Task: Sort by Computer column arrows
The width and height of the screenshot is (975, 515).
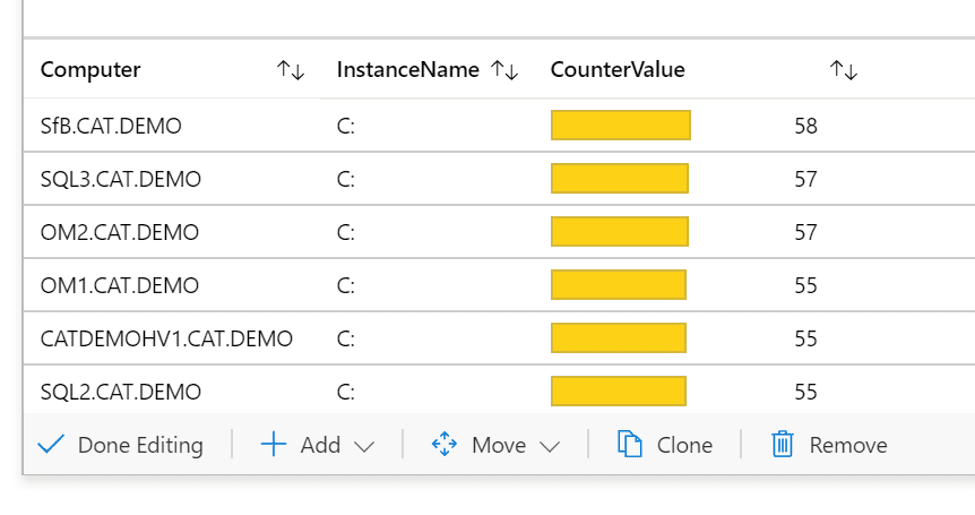Action: coord(290,70)
